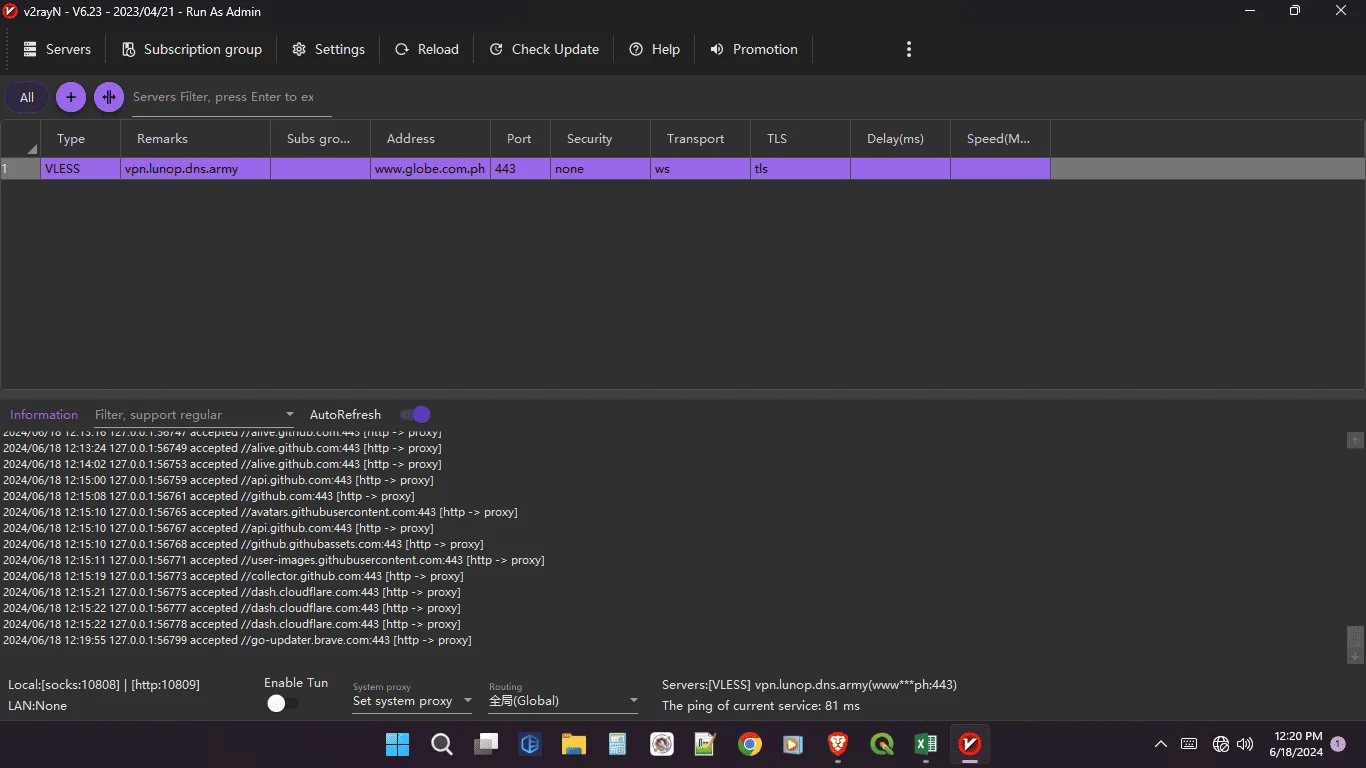This screenshot has width=1366, height=768.
Task: Click the go-updater.brave.com log line
Action: pyautogui.click(x=237, y=640)
